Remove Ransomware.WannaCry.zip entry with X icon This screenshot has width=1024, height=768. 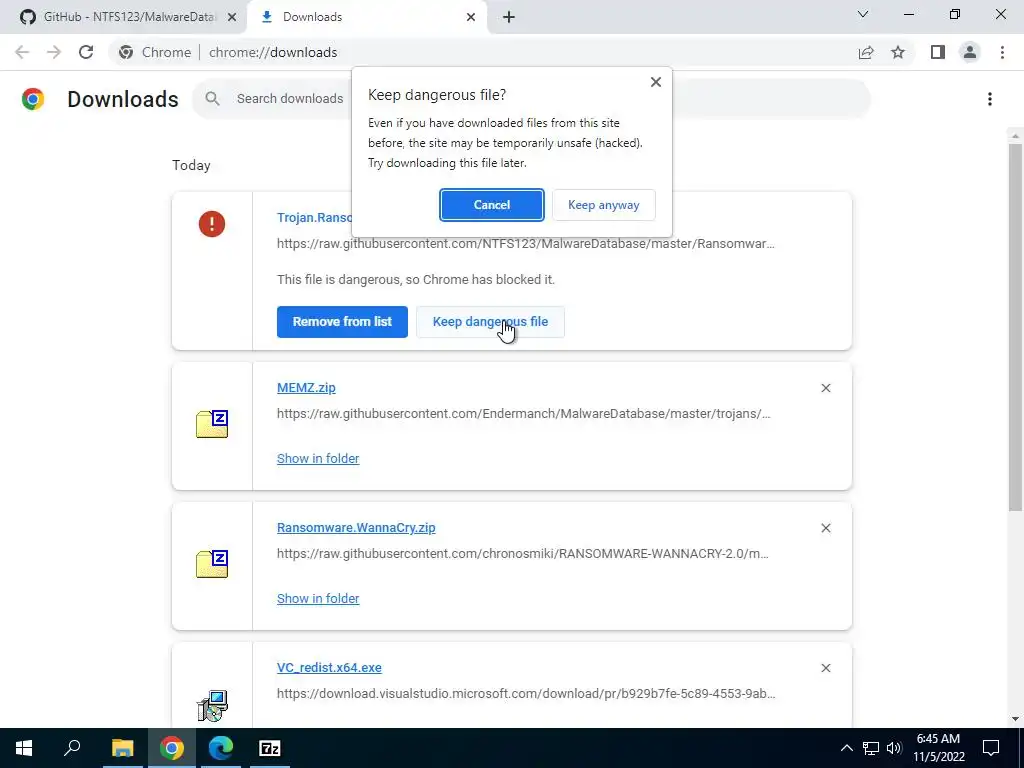825,528
